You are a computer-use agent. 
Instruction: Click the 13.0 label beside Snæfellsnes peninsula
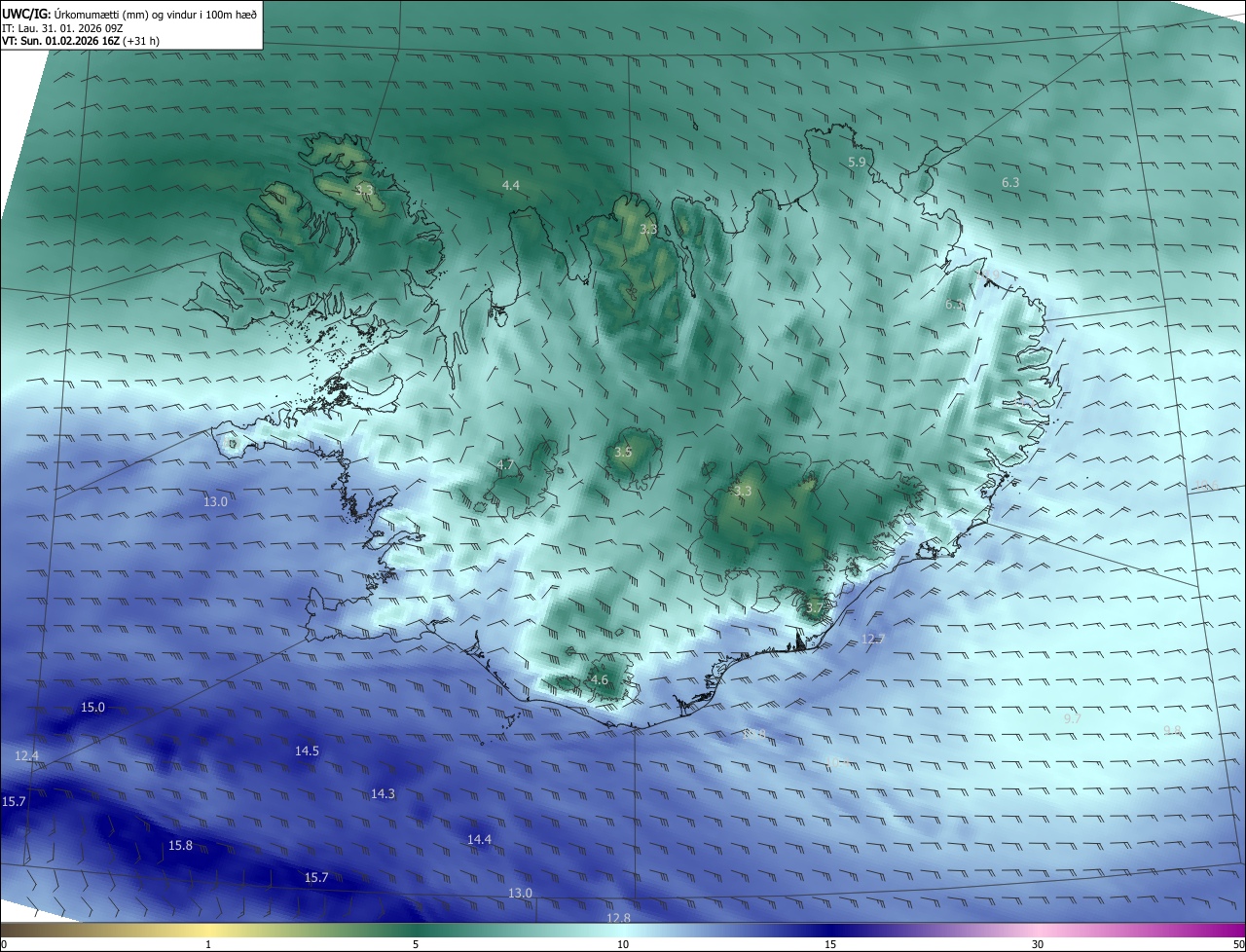tap(215, 501)
